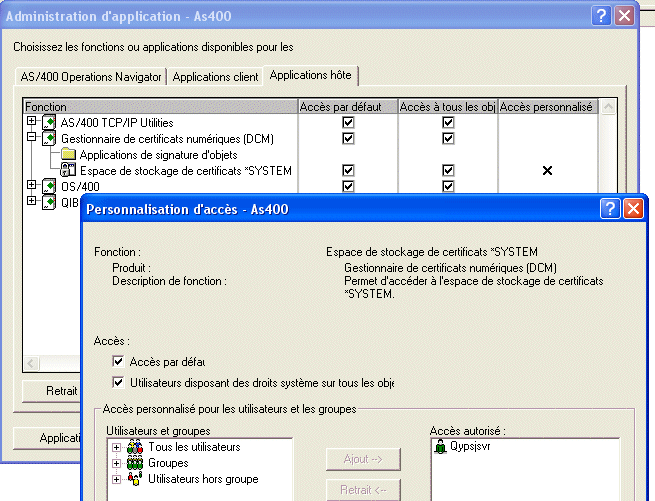Screen dimensions: 655x501
Task: Expand Tous les utilisateurs node
Action: [x=117, y=448]
